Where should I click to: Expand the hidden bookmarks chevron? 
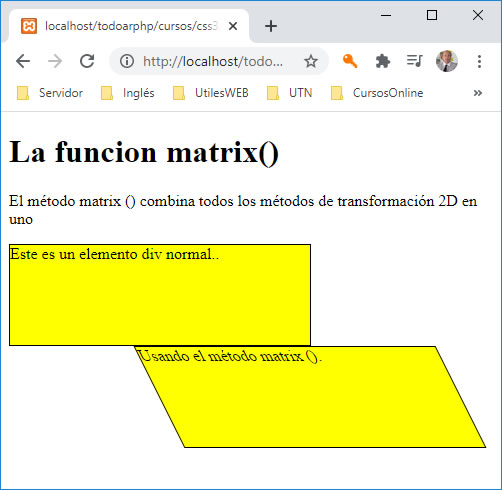pyautogui.click(x=477, y=93)
